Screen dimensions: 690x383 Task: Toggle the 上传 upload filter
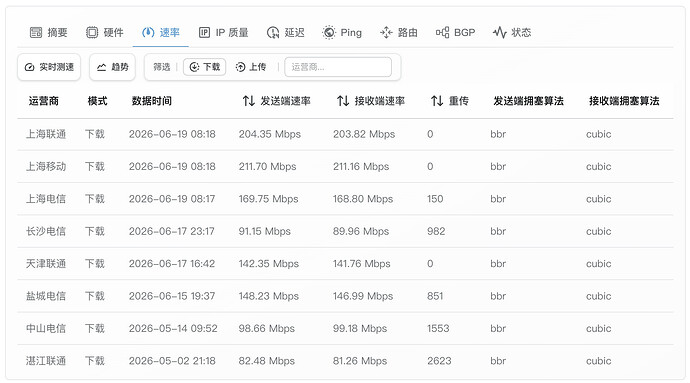coord(251,67)
